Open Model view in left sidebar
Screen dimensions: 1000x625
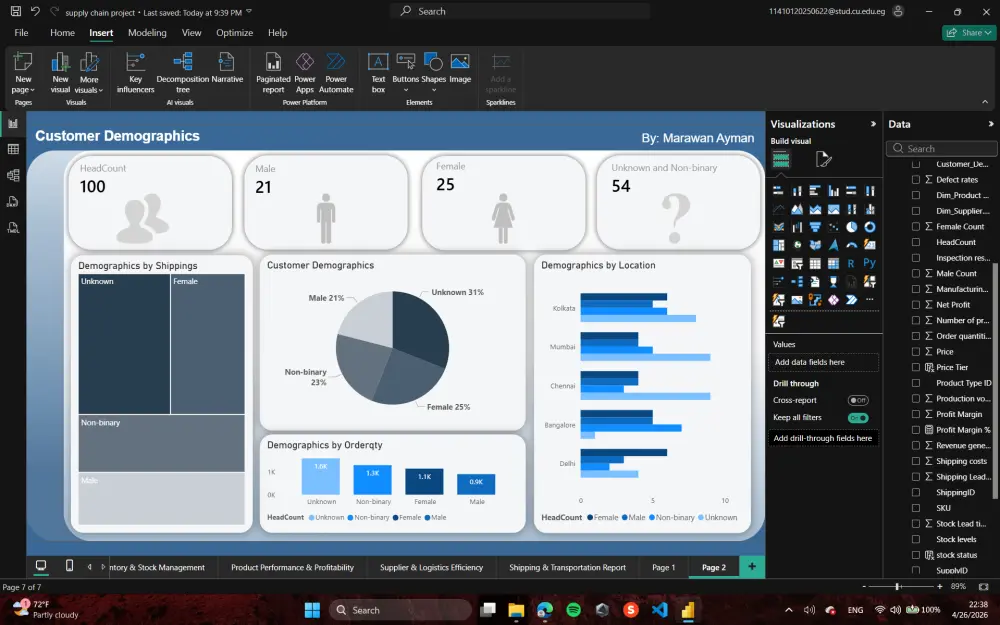pos(13,175)
